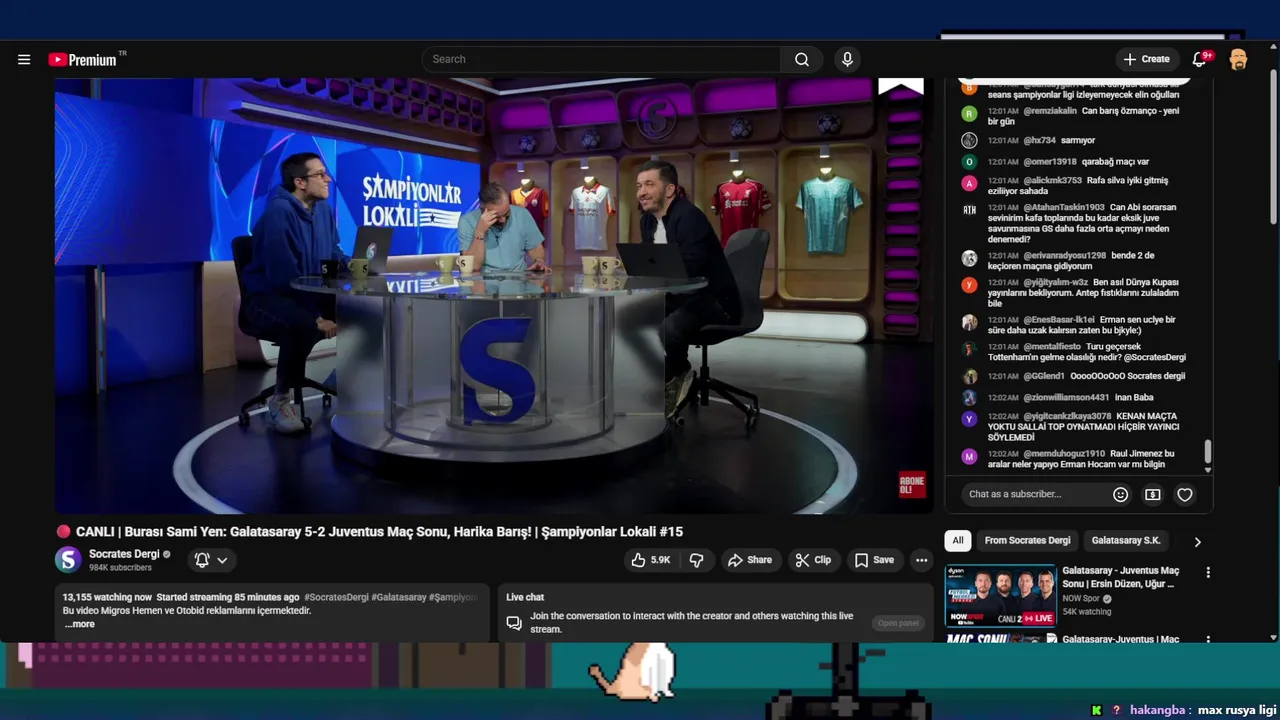
Task: Open the Socrates Dergi channel name link
Action: (124, 554)
